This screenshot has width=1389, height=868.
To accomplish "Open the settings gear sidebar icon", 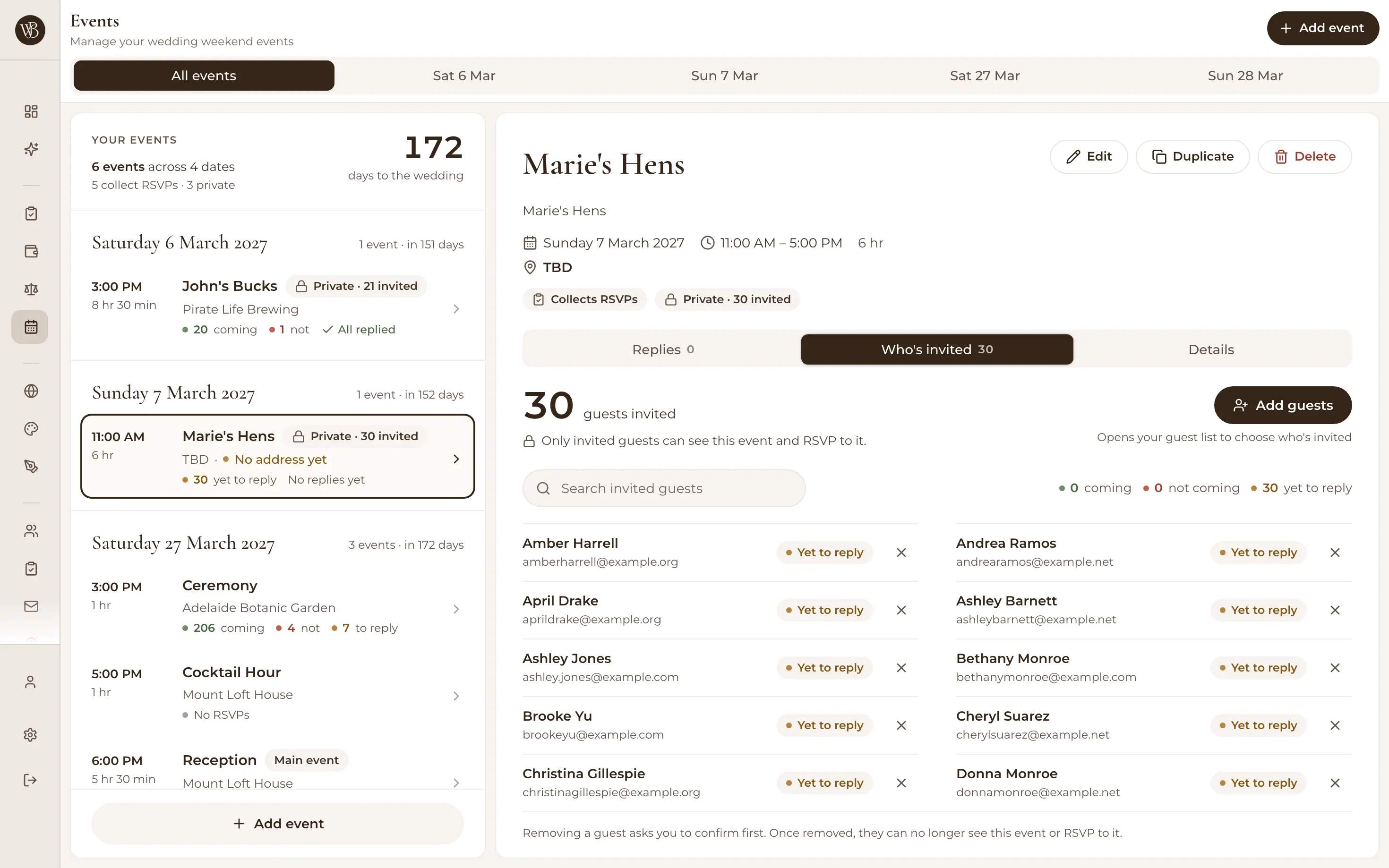I will pyautogui.click(x=30, y=735).
